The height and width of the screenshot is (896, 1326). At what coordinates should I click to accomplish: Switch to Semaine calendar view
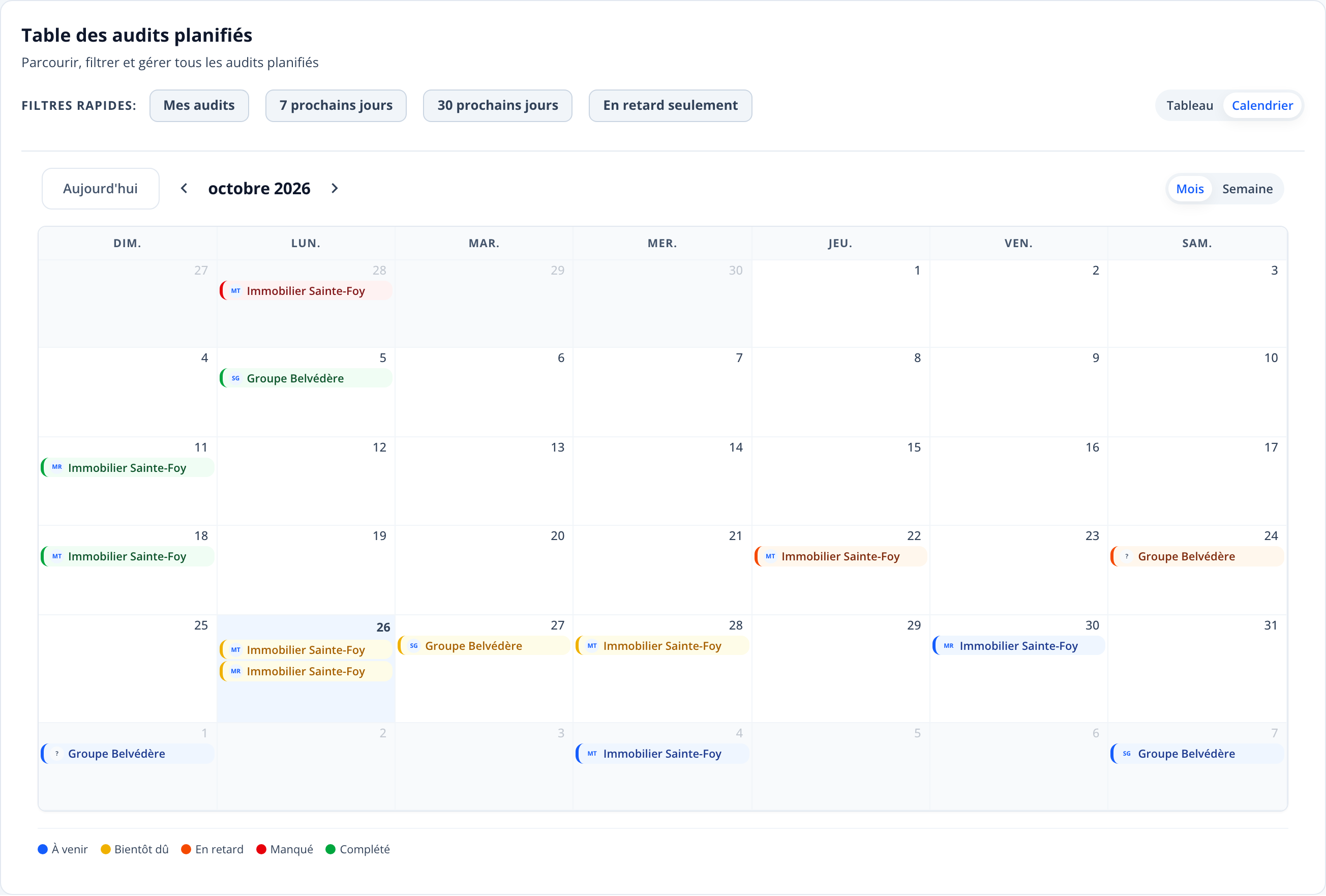[1247, 189]
